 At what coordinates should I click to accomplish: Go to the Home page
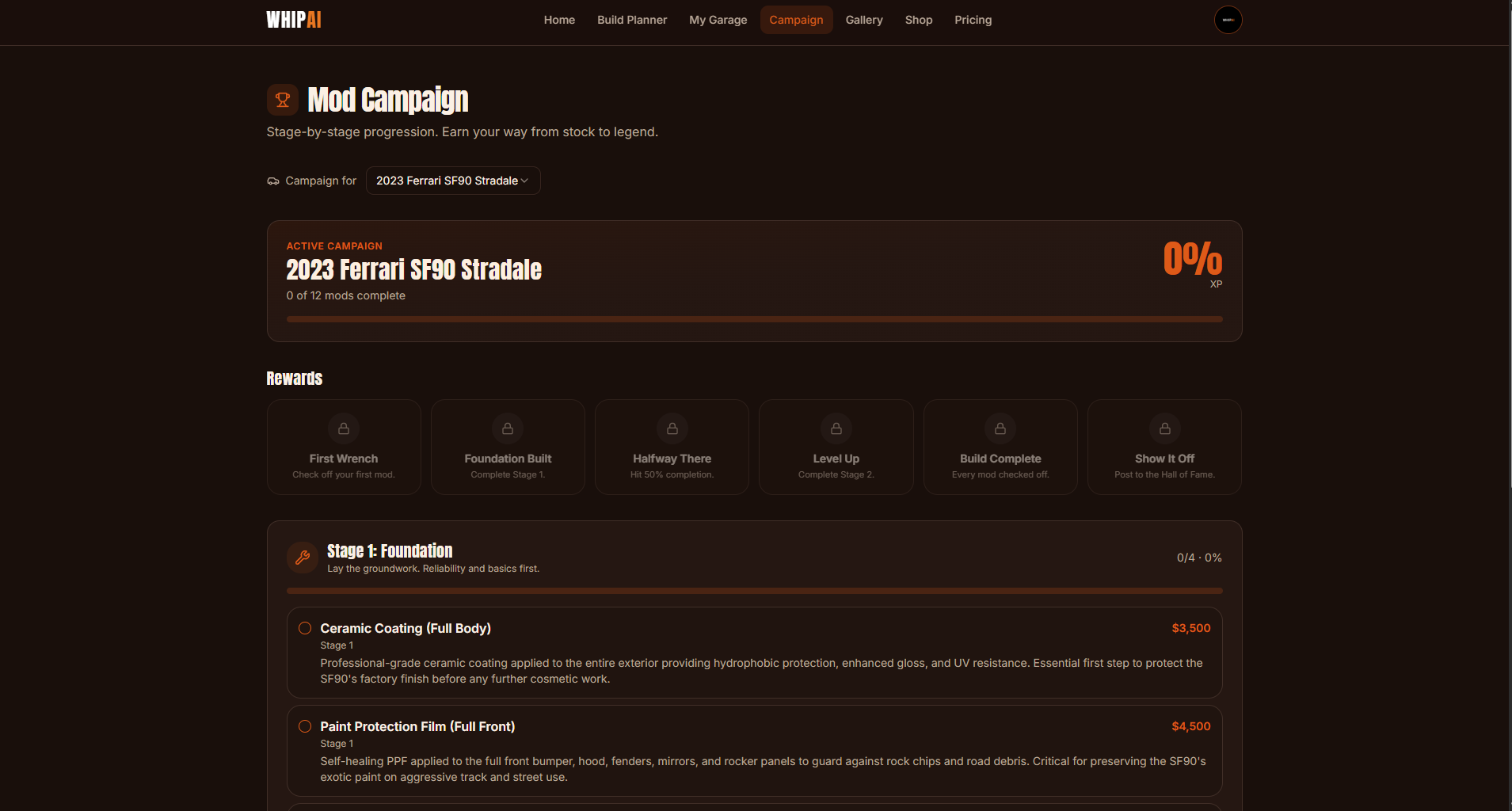pos(559,20)
